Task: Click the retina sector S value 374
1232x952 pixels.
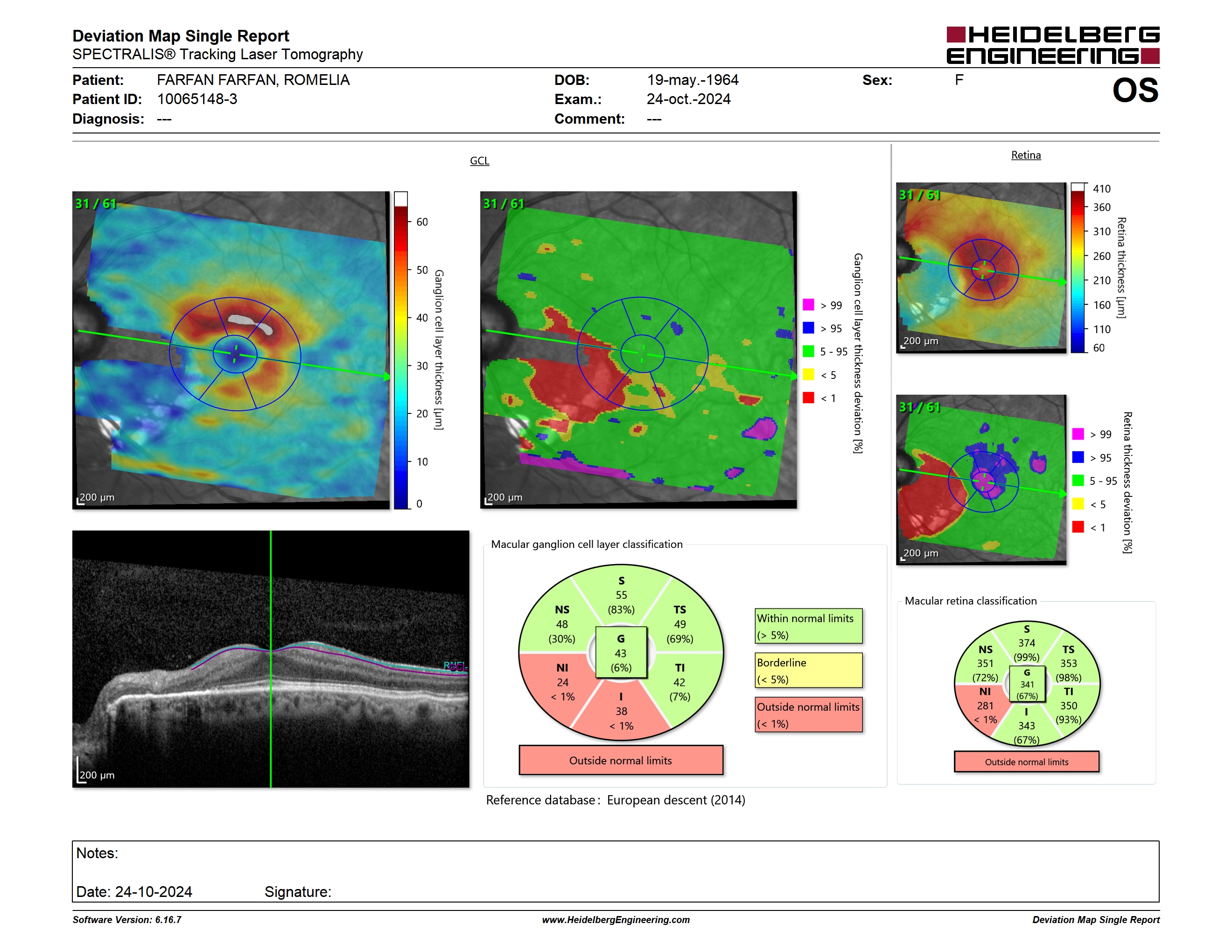Action: tap(1026, 643)
